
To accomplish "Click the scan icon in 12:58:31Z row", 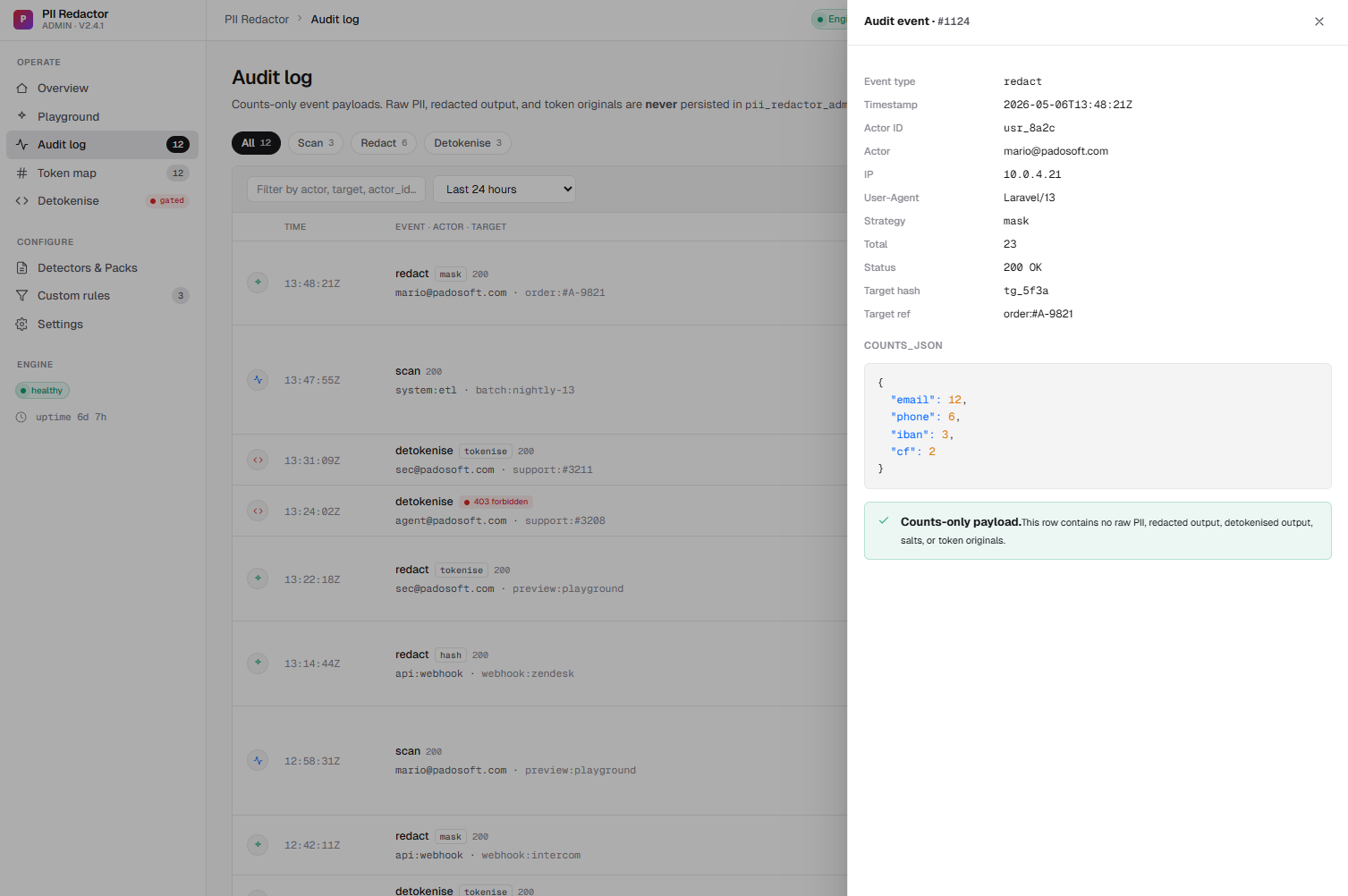I will click(x=258, y=761).
